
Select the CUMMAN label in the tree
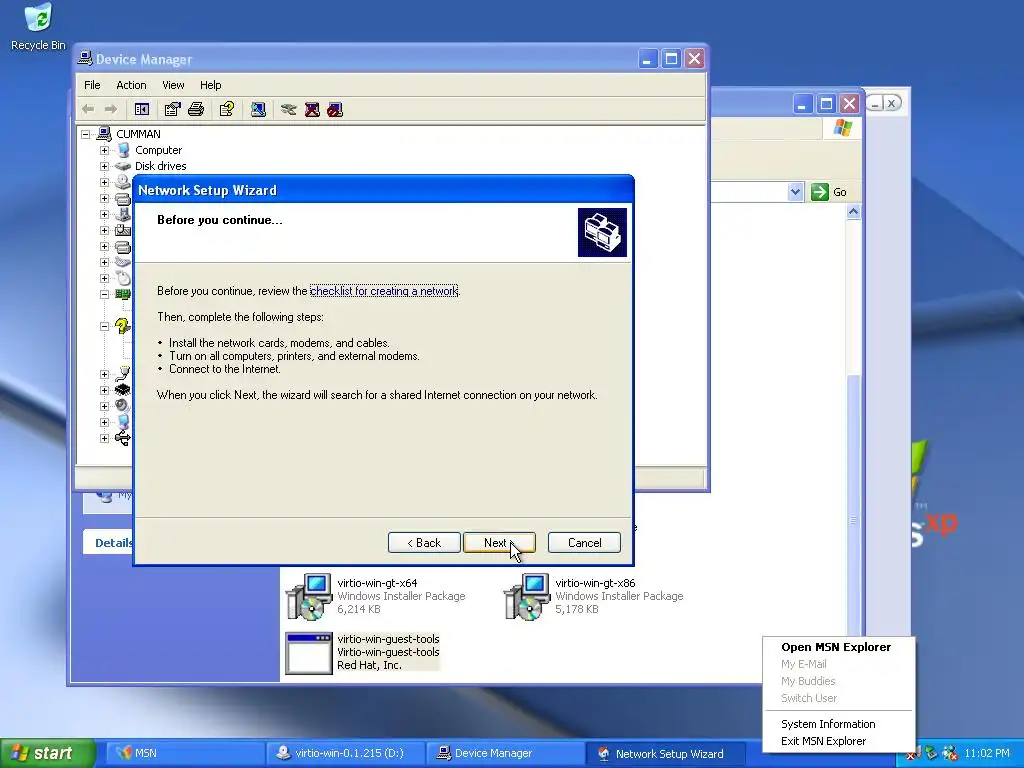138,134
